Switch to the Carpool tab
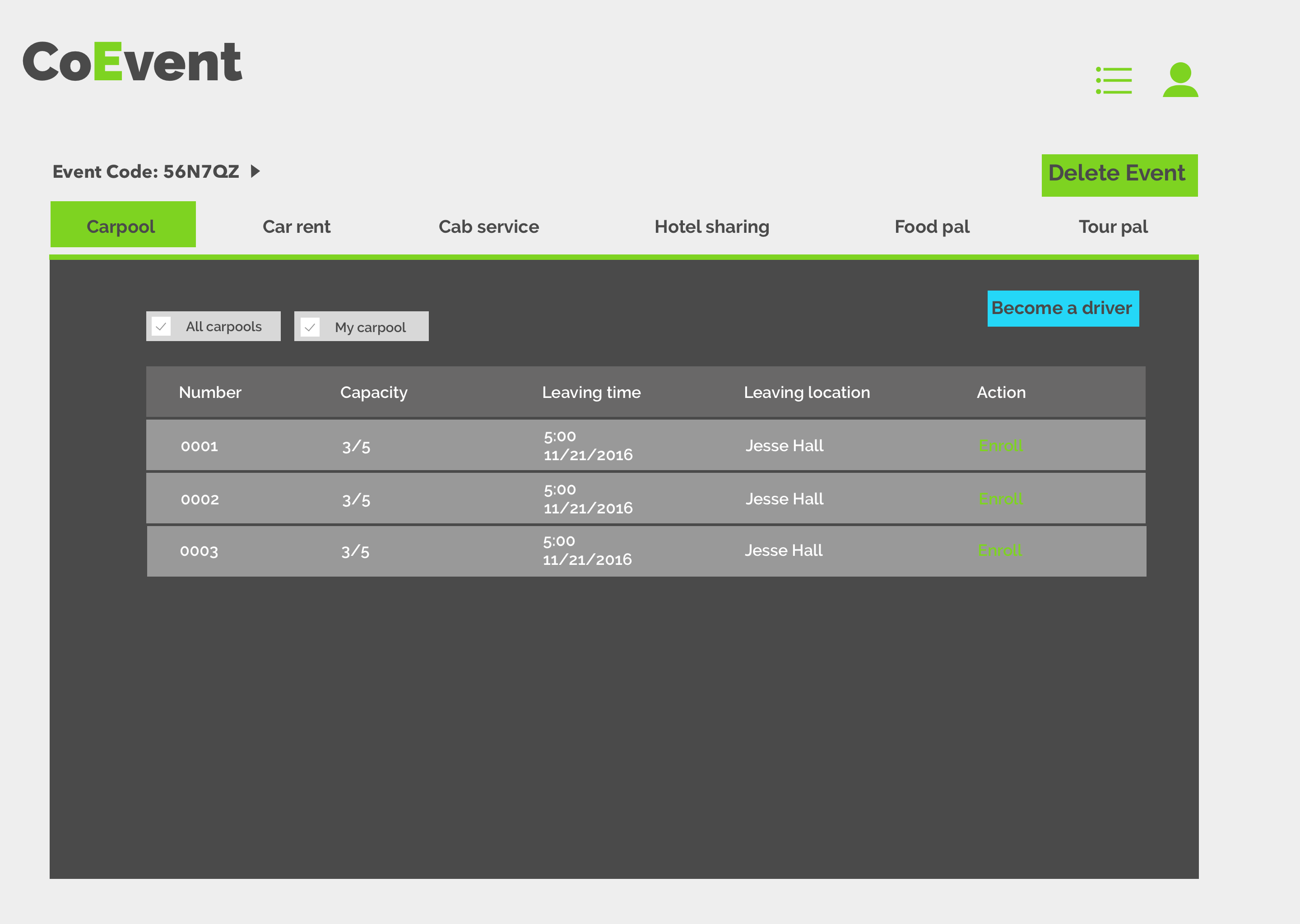 tap(123, 226)
